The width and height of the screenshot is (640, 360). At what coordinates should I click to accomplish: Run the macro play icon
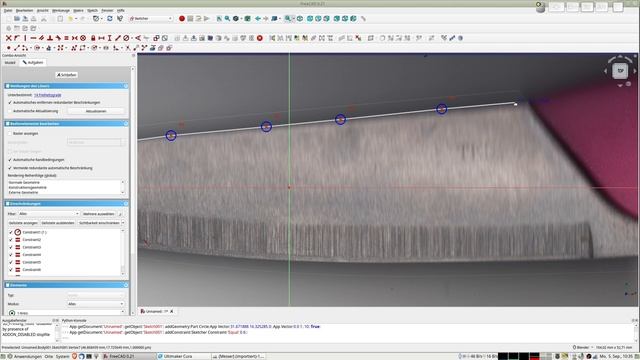point(207,18)
